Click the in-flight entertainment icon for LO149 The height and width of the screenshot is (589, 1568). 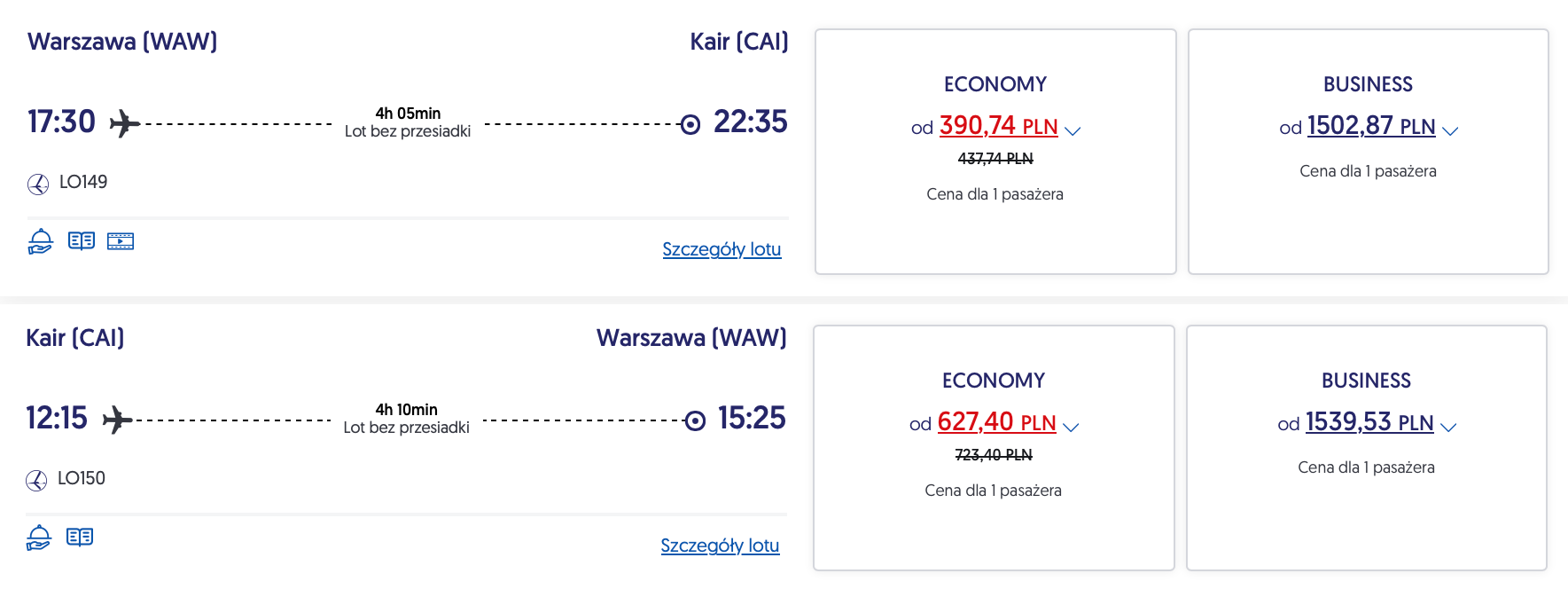tap(121, 241)
